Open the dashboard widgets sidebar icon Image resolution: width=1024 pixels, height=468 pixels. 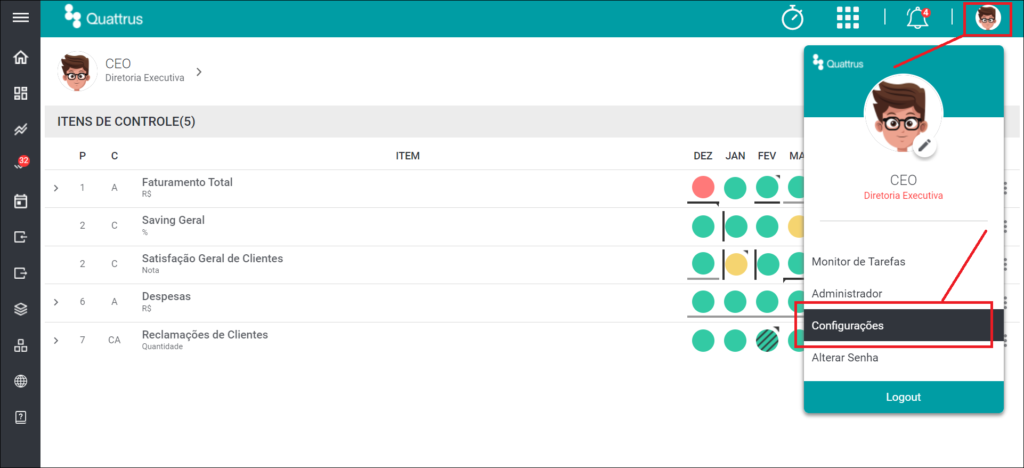20,93
